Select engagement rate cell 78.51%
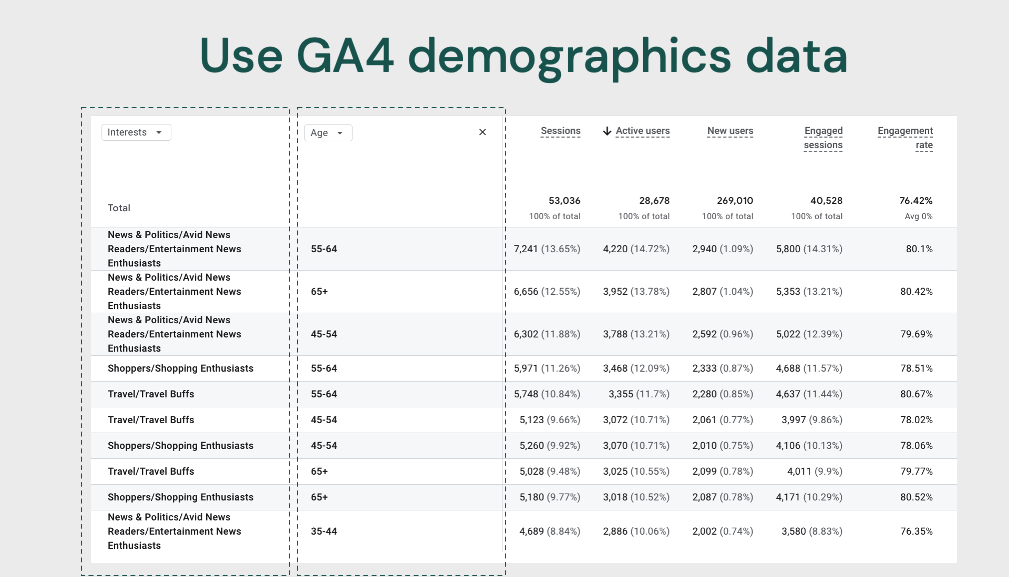The height and width of the screenshot is (577, 1009). point(916,369)
